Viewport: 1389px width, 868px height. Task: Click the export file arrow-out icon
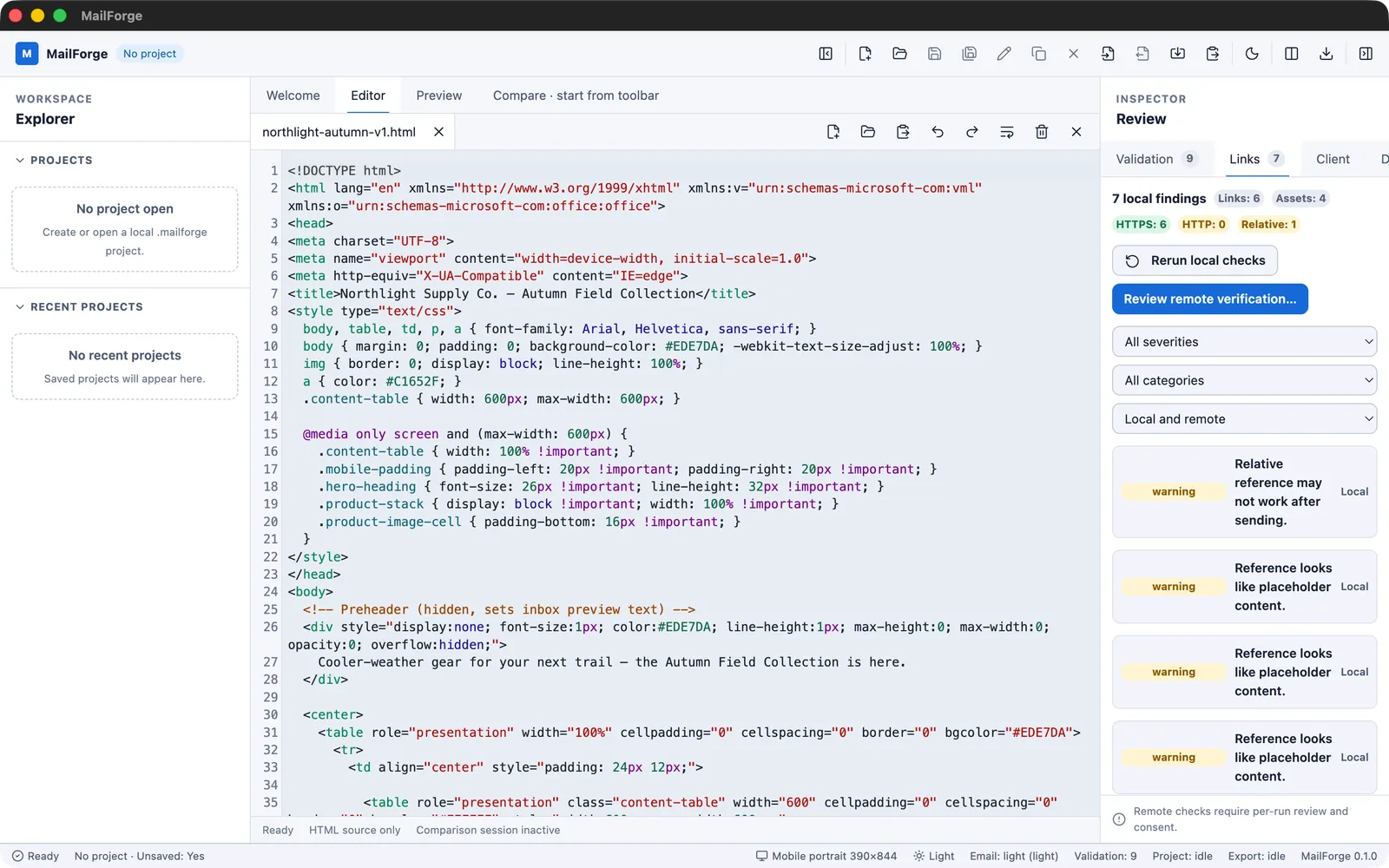[1142, 54]
